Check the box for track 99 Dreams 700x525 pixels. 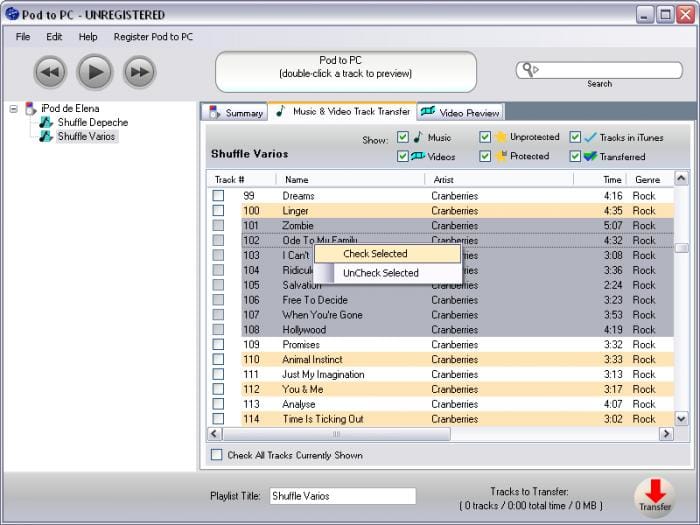pos(218,196)
